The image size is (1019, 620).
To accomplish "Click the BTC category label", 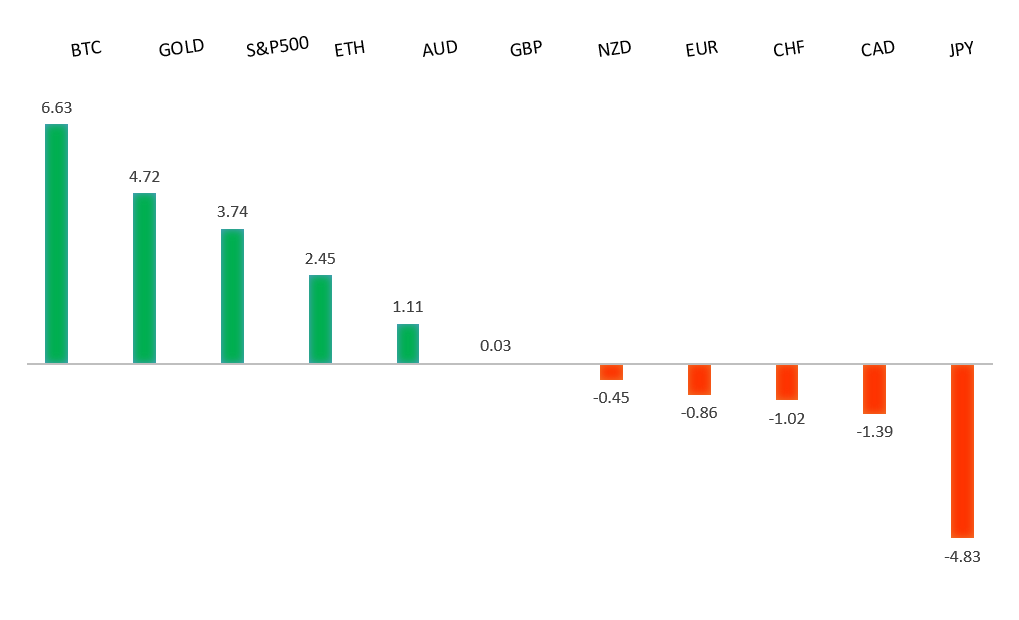I will 86,49.
